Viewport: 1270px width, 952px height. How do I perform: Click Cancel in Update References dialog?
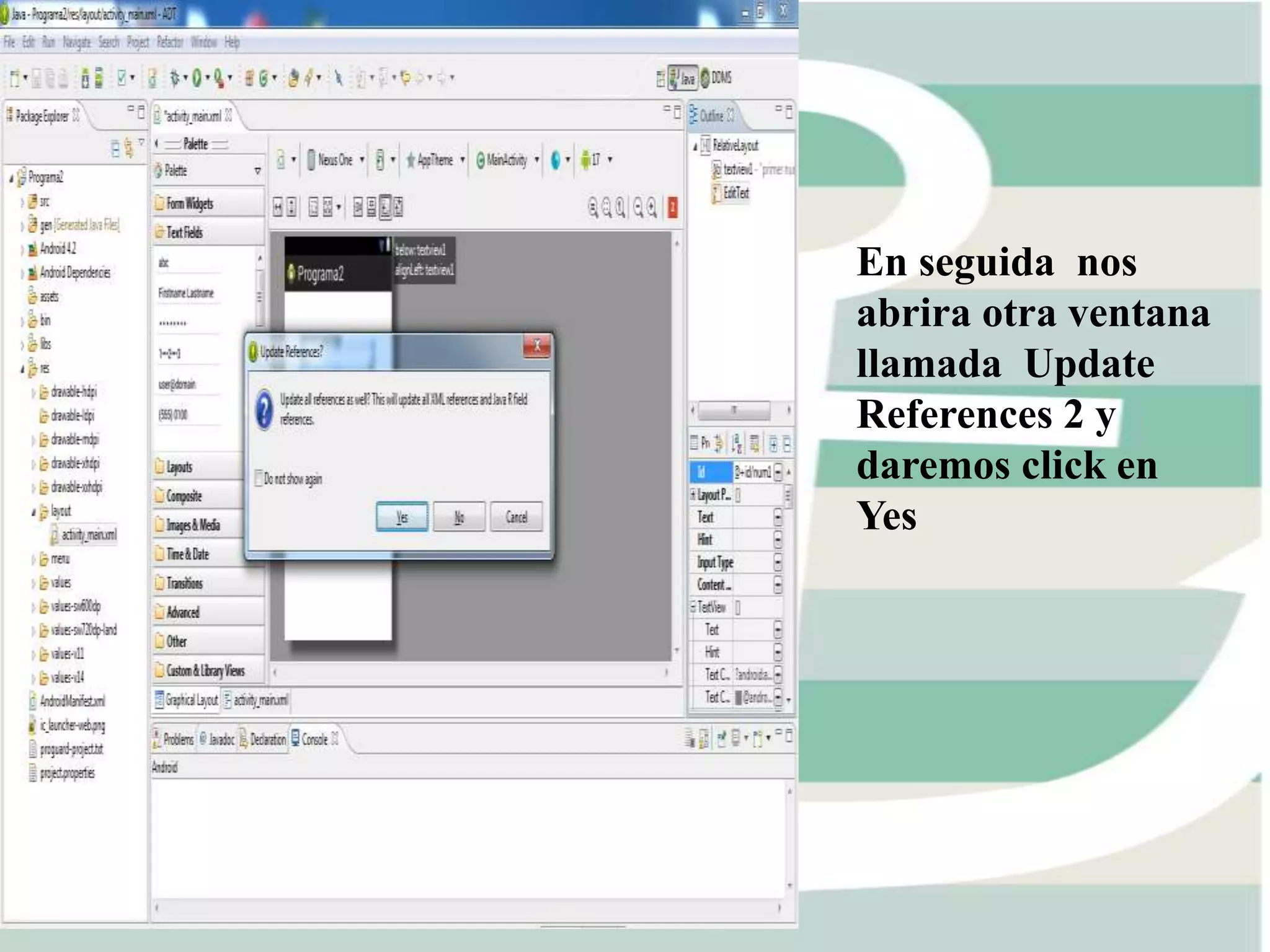pos(516,517)
